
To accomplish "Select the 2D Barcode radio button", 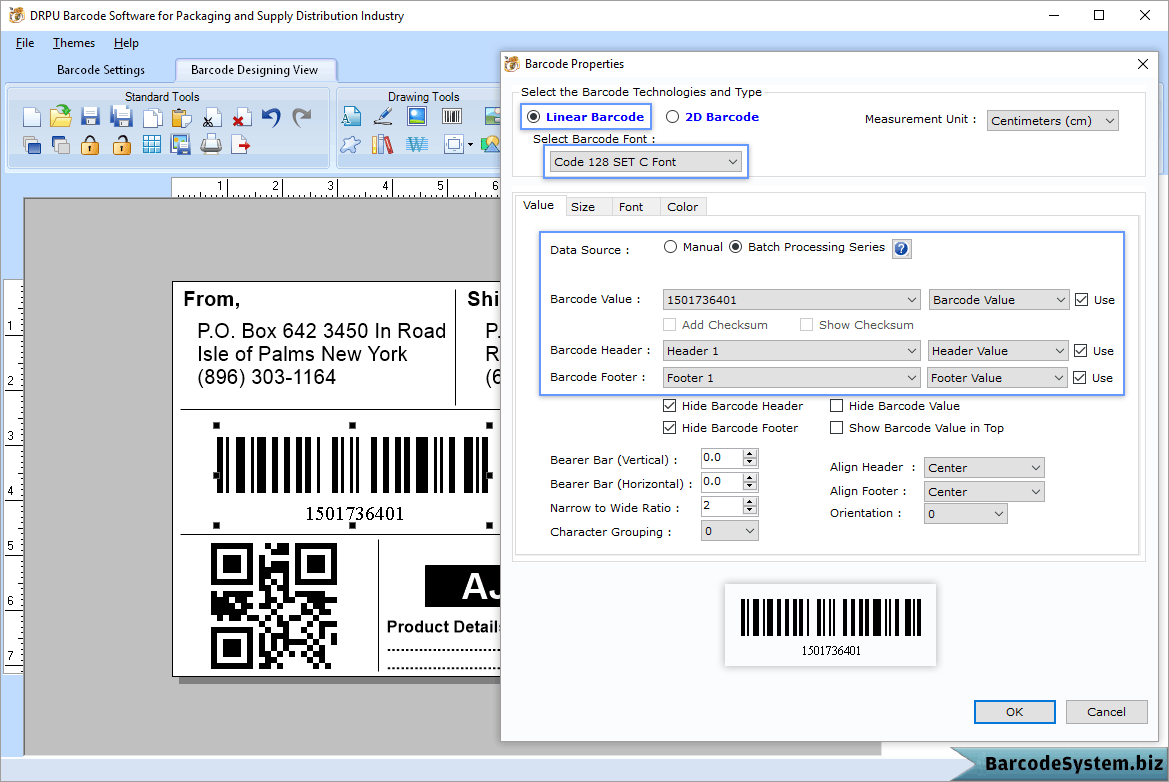I will click(672, 117).
